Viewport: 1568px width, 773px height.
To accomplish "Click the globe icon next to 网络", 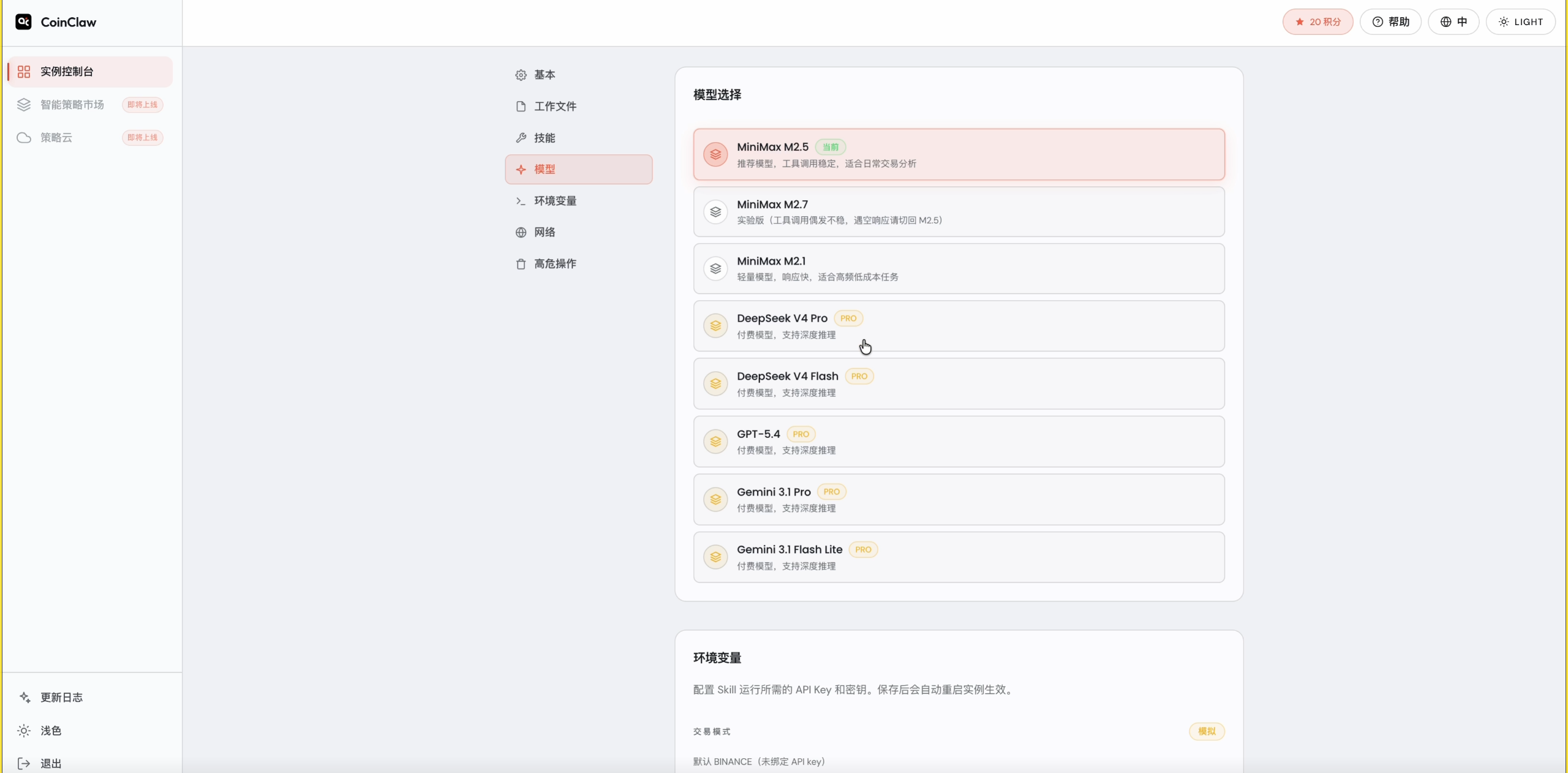I will click(x=521, y=232).
